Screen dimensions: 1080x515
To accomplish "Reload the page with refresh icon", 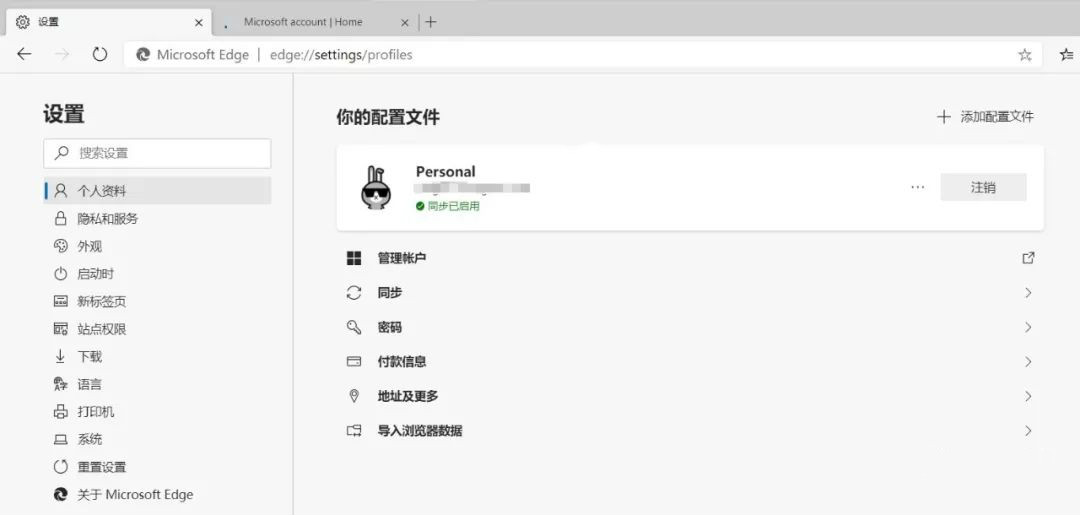I will [x=100, y=54].
